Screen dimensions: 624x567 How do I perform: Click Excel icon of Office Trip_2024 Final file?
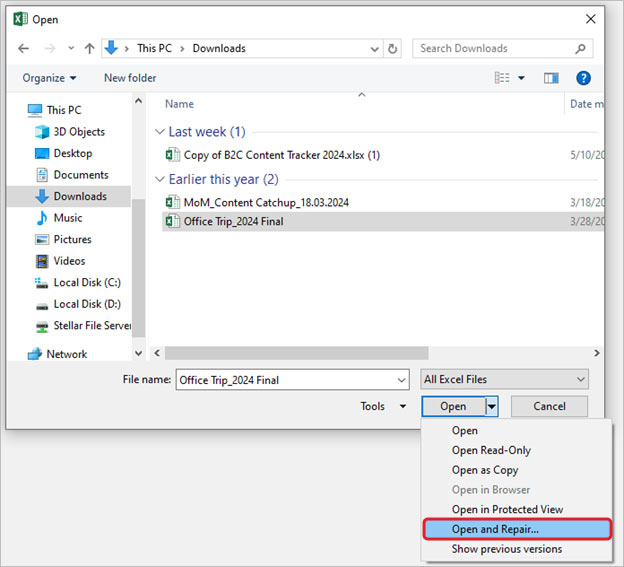(172, 221)
